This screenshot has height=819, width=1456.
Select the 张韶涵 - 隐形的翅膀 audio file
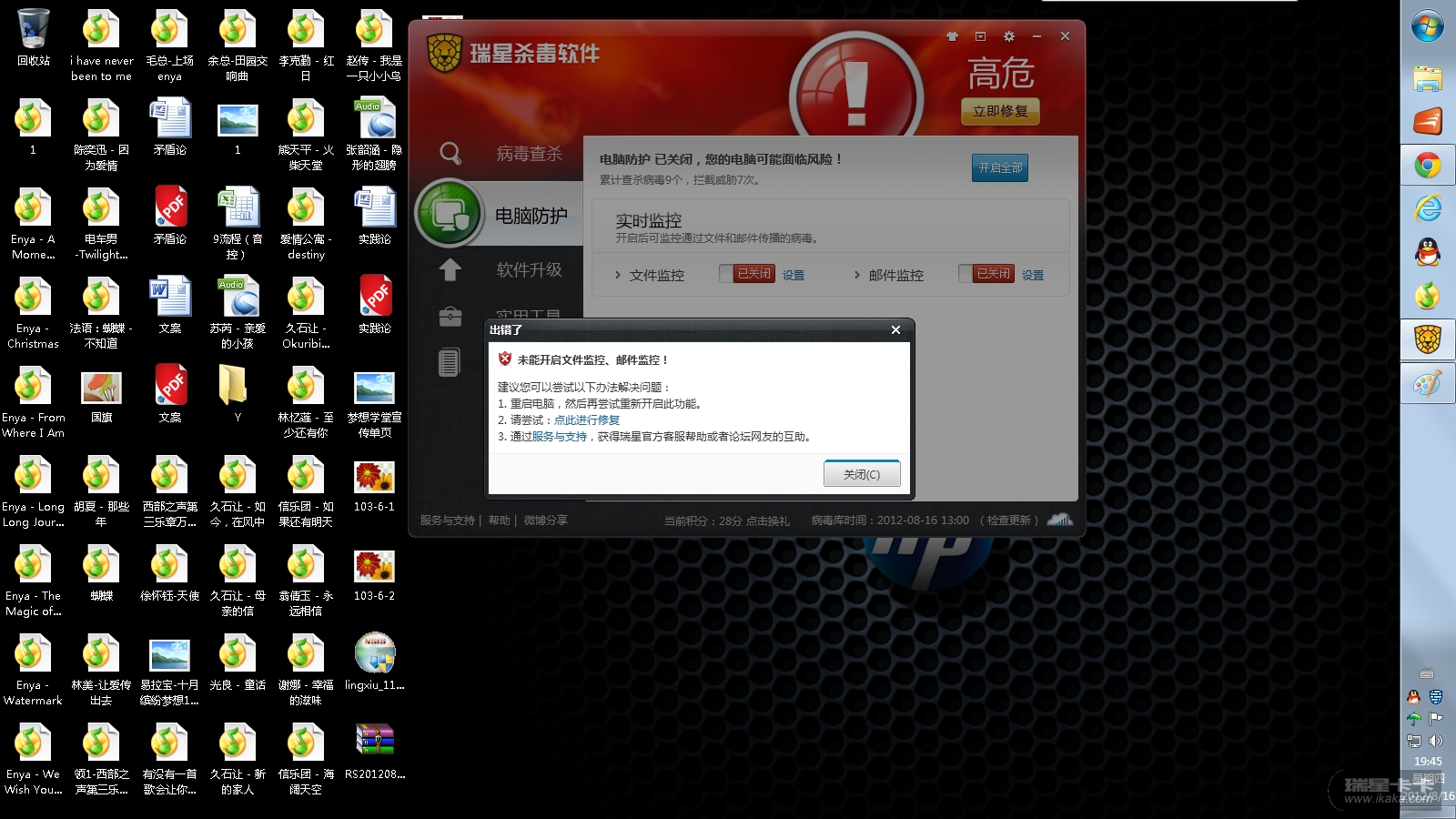375,135
